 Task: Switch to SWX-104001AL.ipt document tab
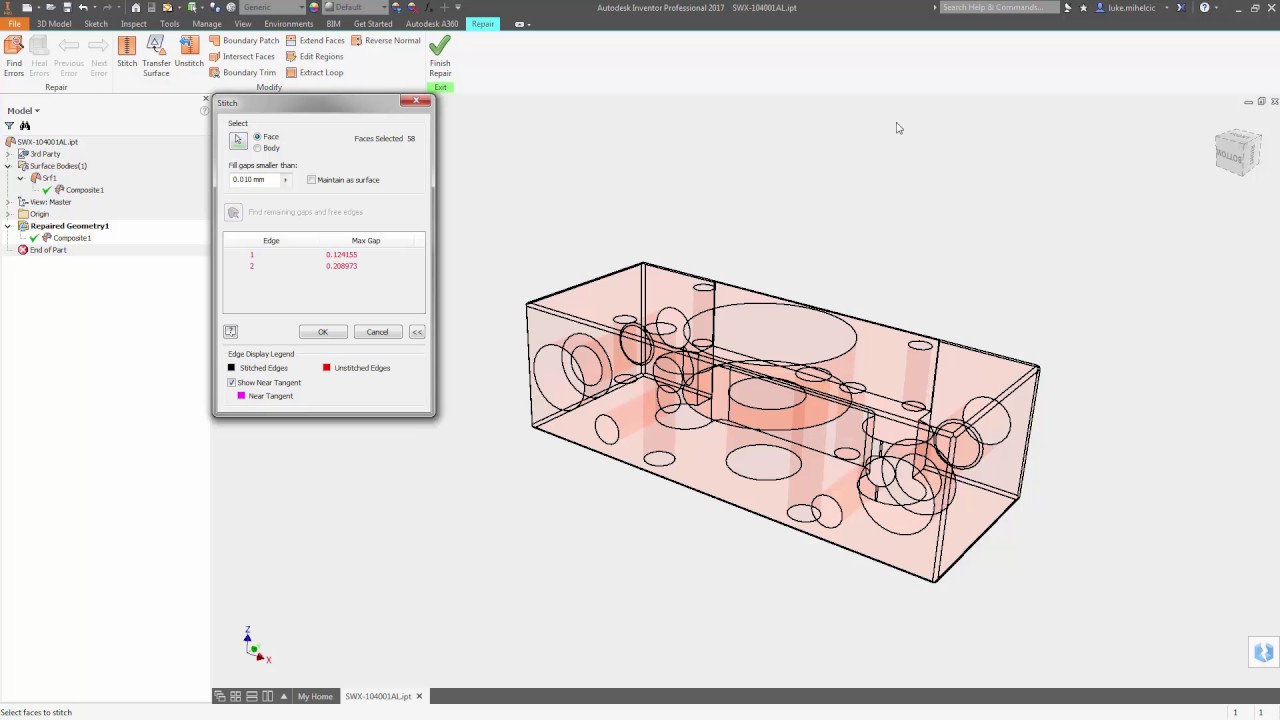[x=384, y=696]
